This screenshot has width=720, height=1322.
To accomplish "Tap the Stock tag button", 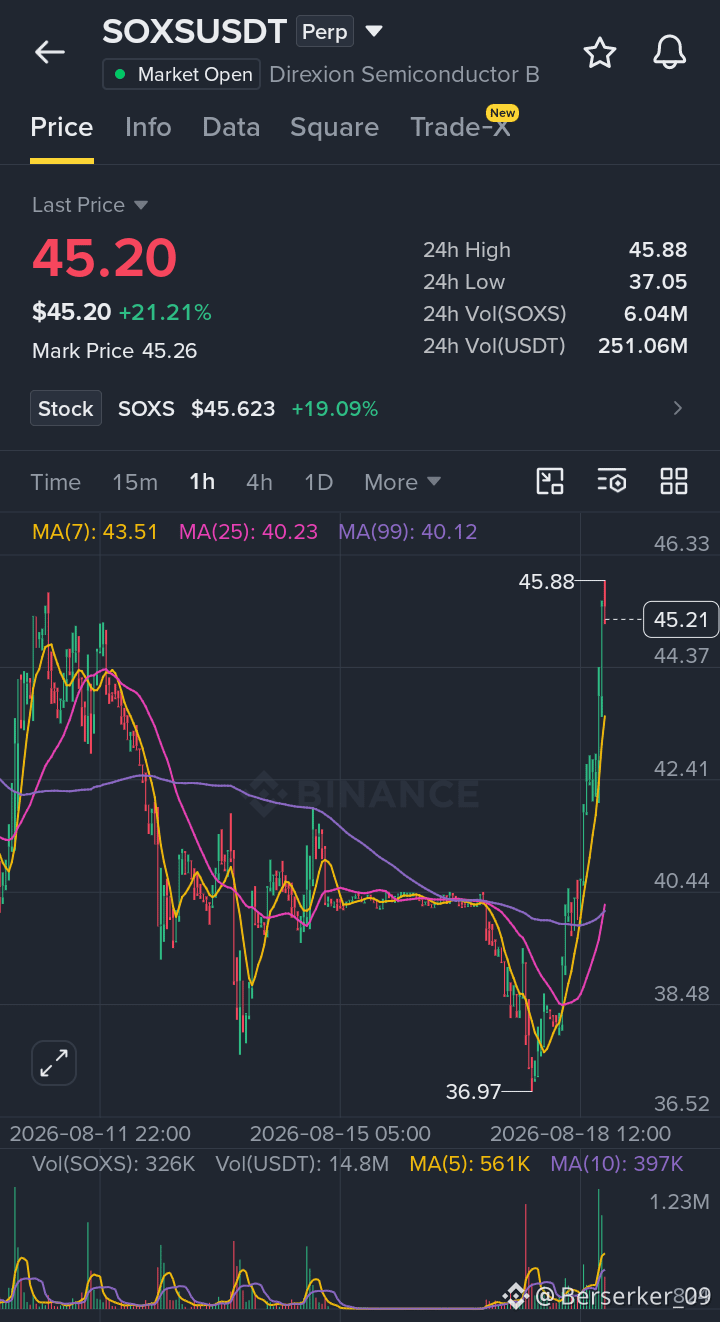I will 66,408.
